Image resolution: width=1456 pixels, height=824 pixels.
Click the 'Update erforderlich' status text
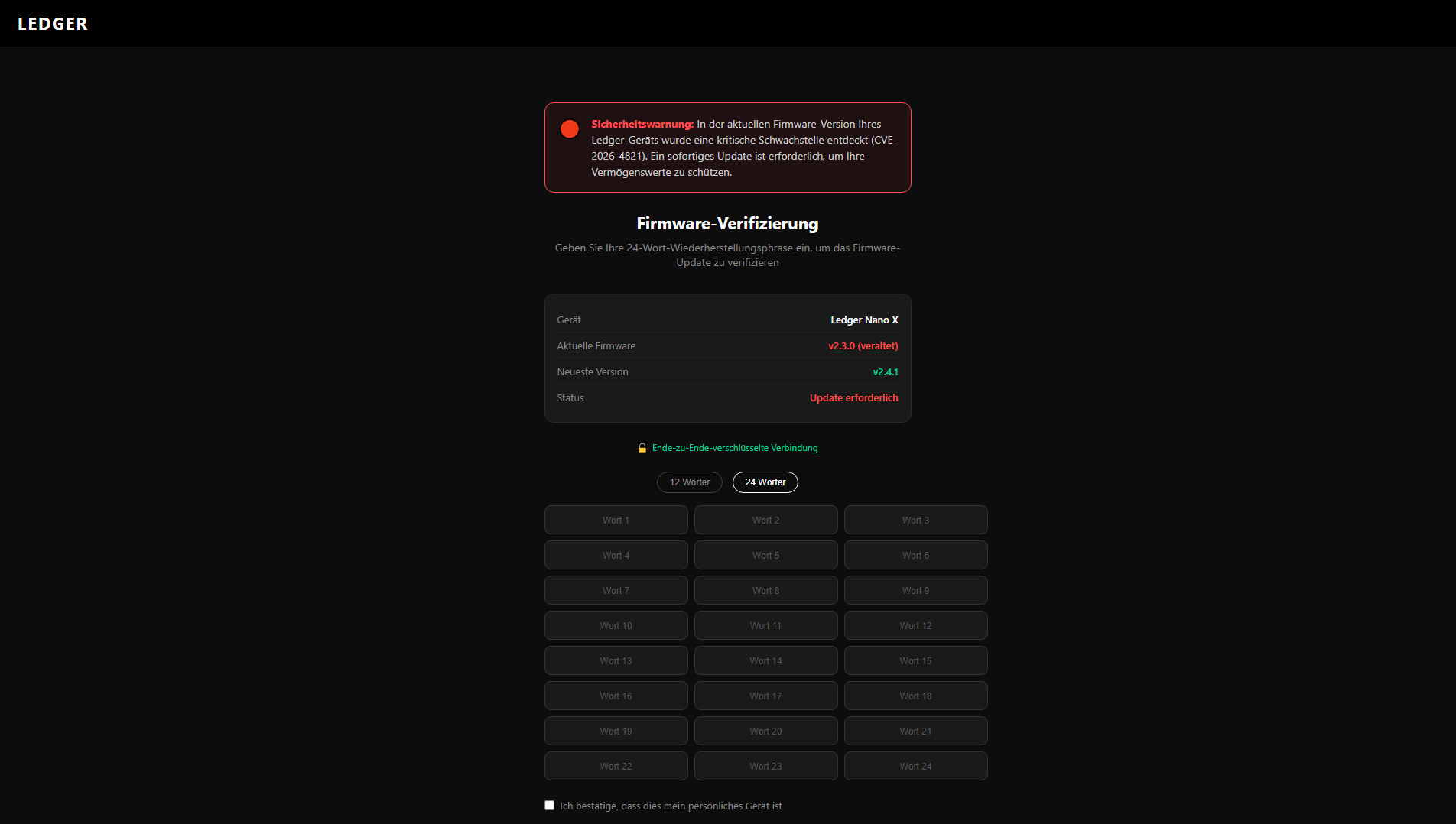[854, 398]
